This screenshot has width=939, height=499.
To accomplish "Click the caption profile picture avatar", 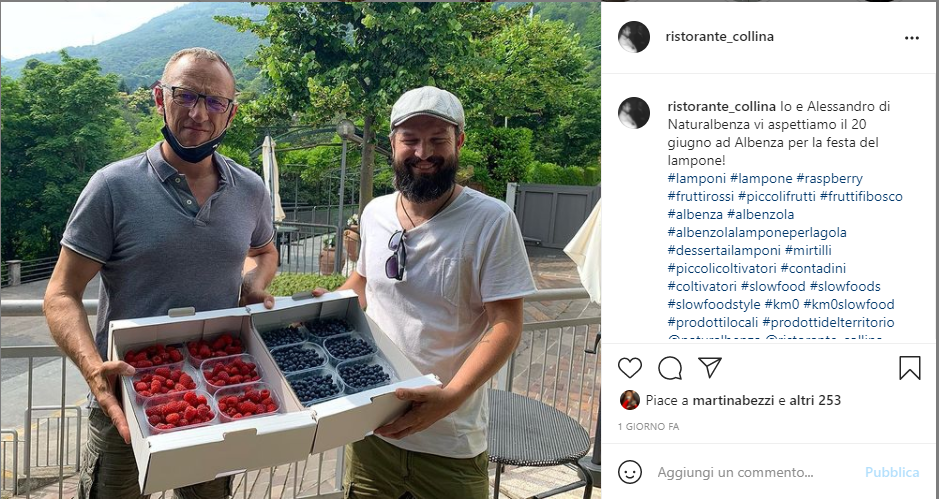I will pyautogui.click(x=634, y=113).
